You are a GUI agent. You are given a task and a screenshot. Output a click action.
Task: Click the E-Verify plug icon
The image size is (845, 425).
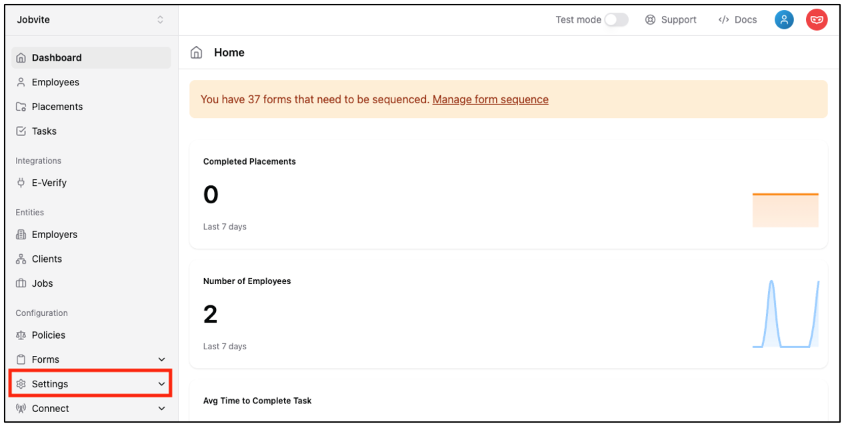tap(21, 183)
